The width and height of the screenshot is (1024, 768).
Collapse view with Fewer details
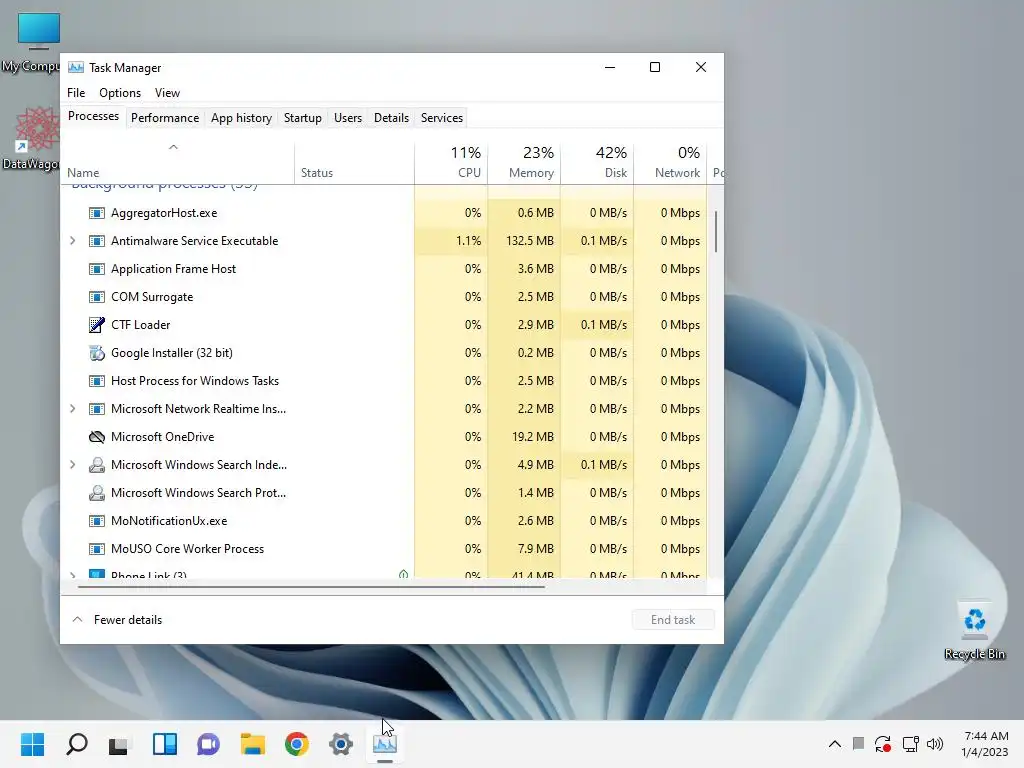tap(117, 620)
